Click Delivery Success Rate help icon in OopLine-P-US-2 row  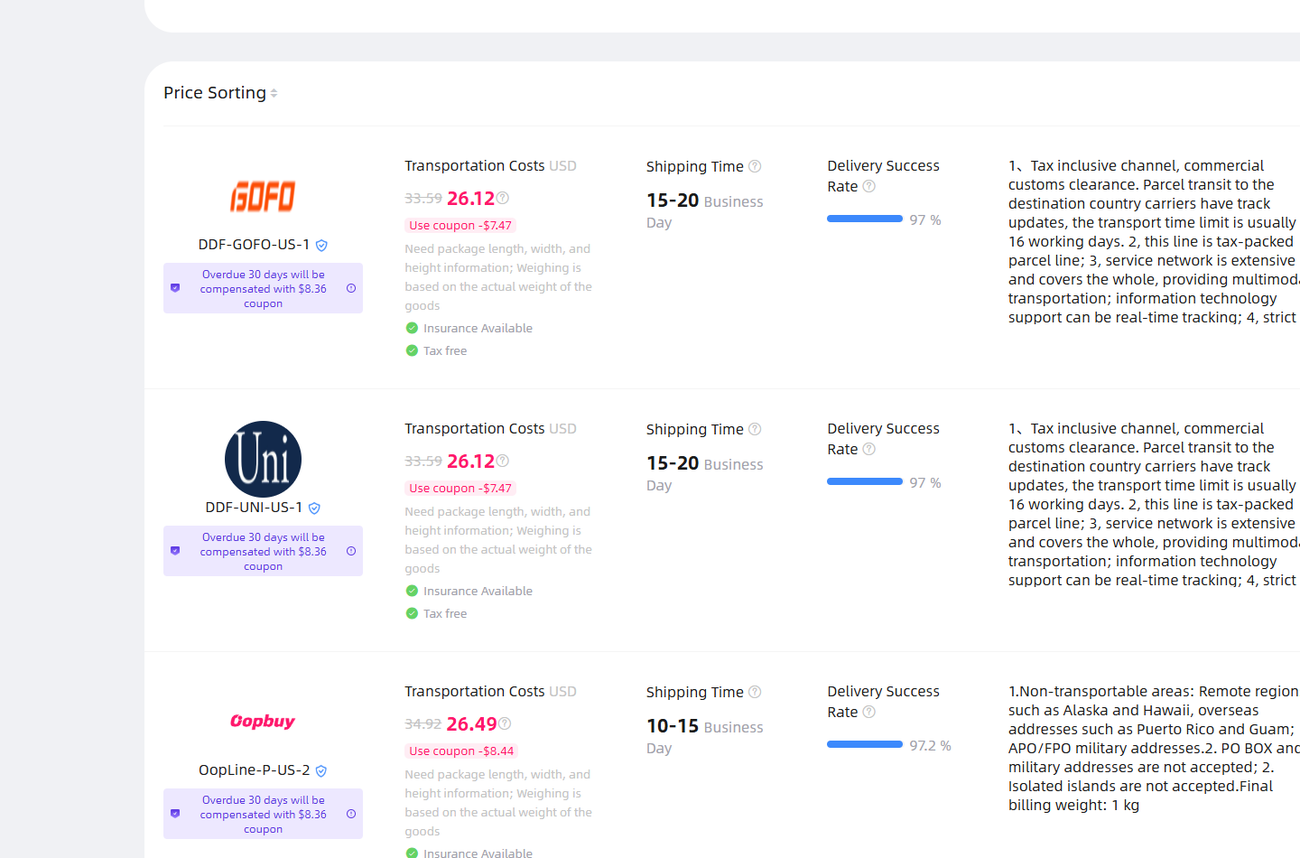(869, 712)
